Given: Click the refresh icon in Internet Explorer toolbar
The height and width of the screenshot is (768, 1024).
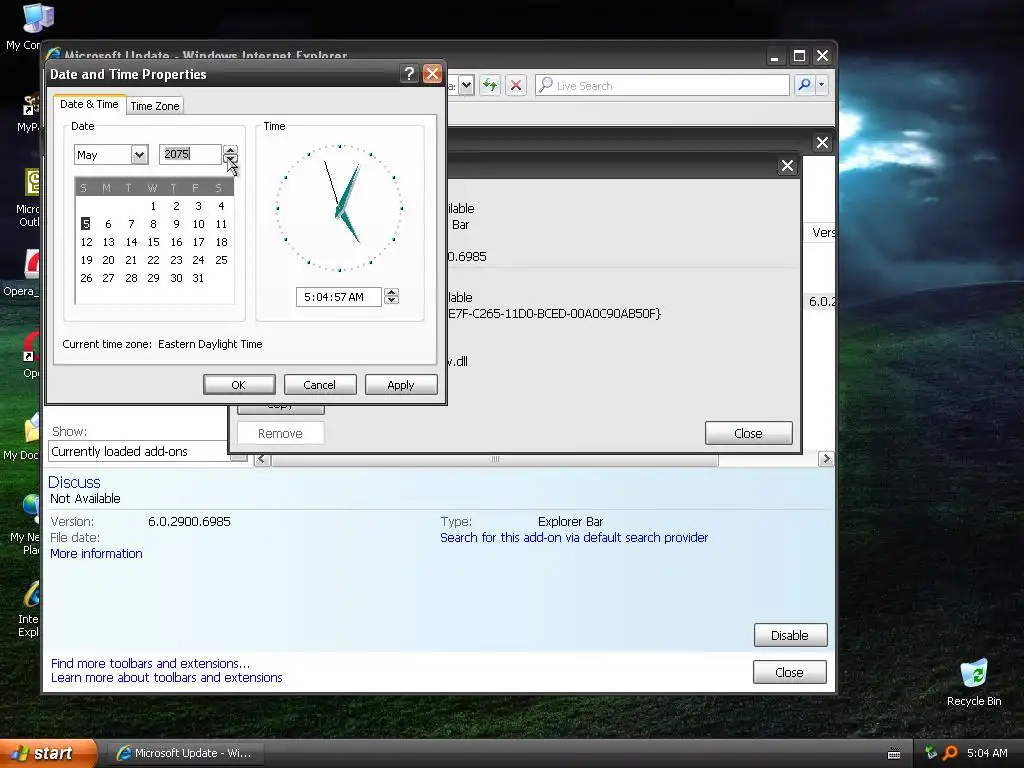Looking at the screenshot, I should point(490,85).
